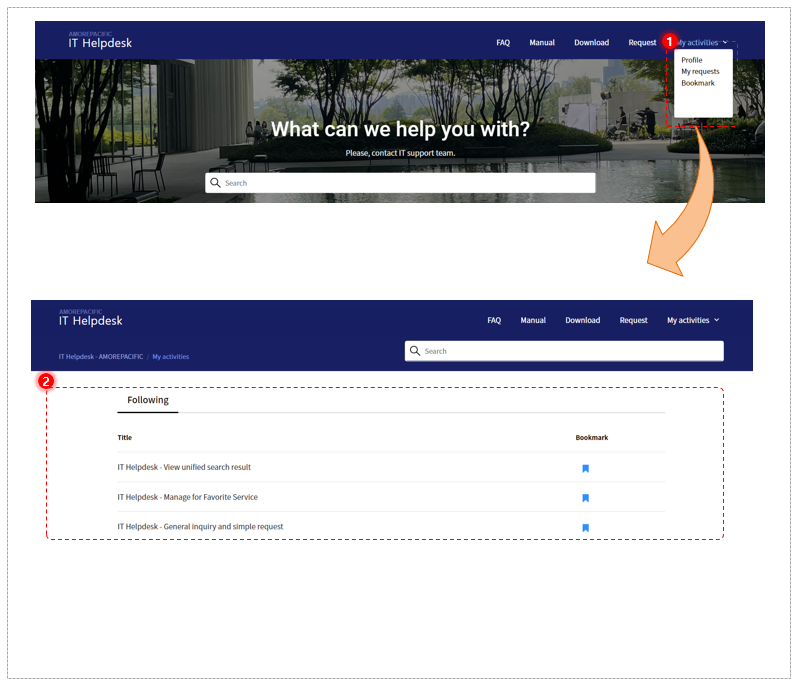Viewport: 799px width, 688px height.
Task: Open Request in the top hero navigation
Action: (642, 43)
